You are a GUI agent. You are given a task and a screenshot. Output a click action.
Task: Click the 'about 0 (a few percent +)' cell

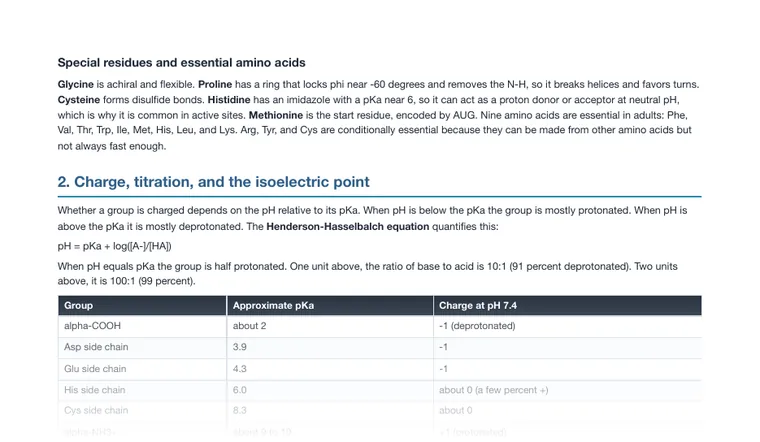568,390
